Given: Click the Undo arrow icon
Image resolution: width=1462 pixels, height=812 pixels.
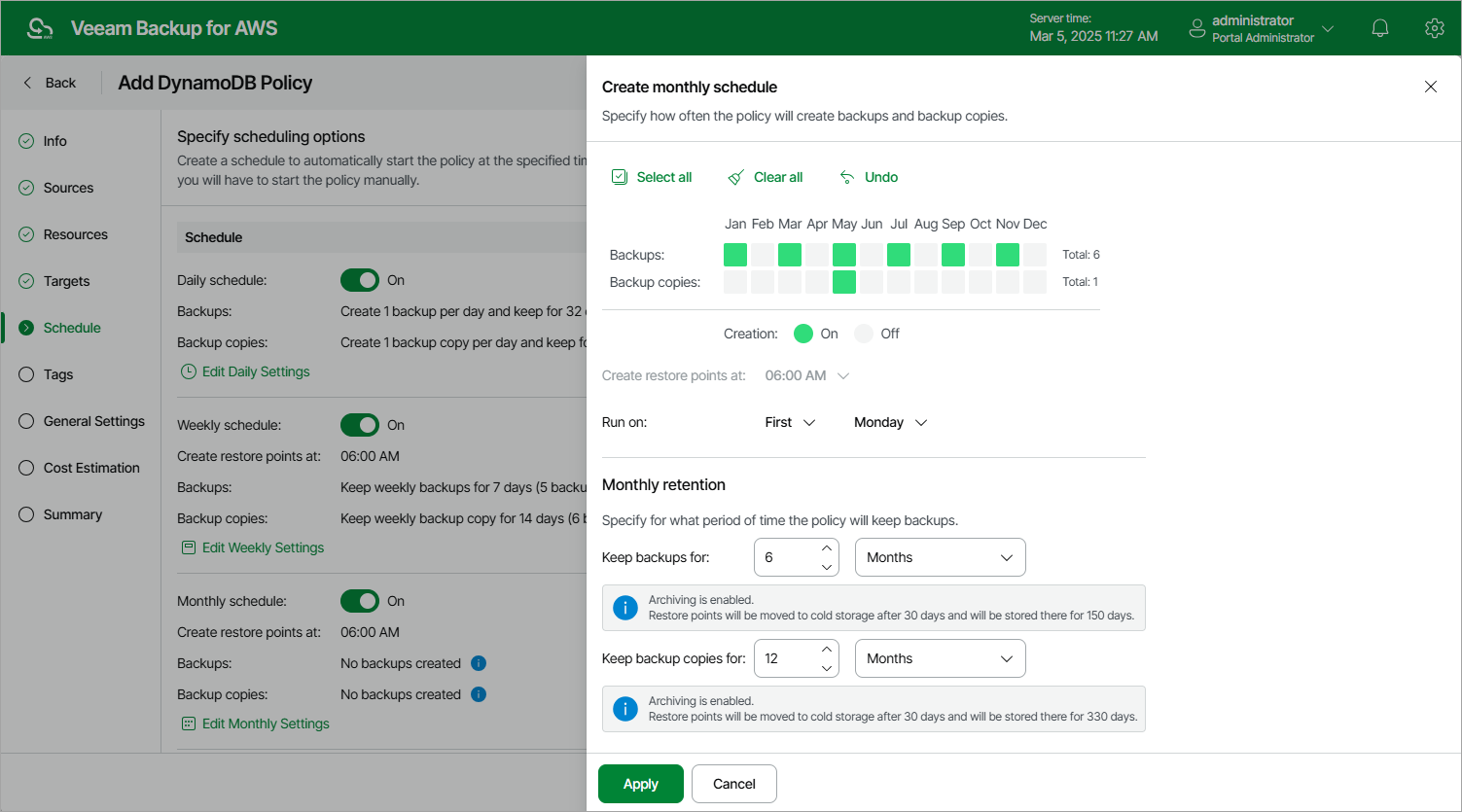Looking at the screenshot, I should (847, 177).
